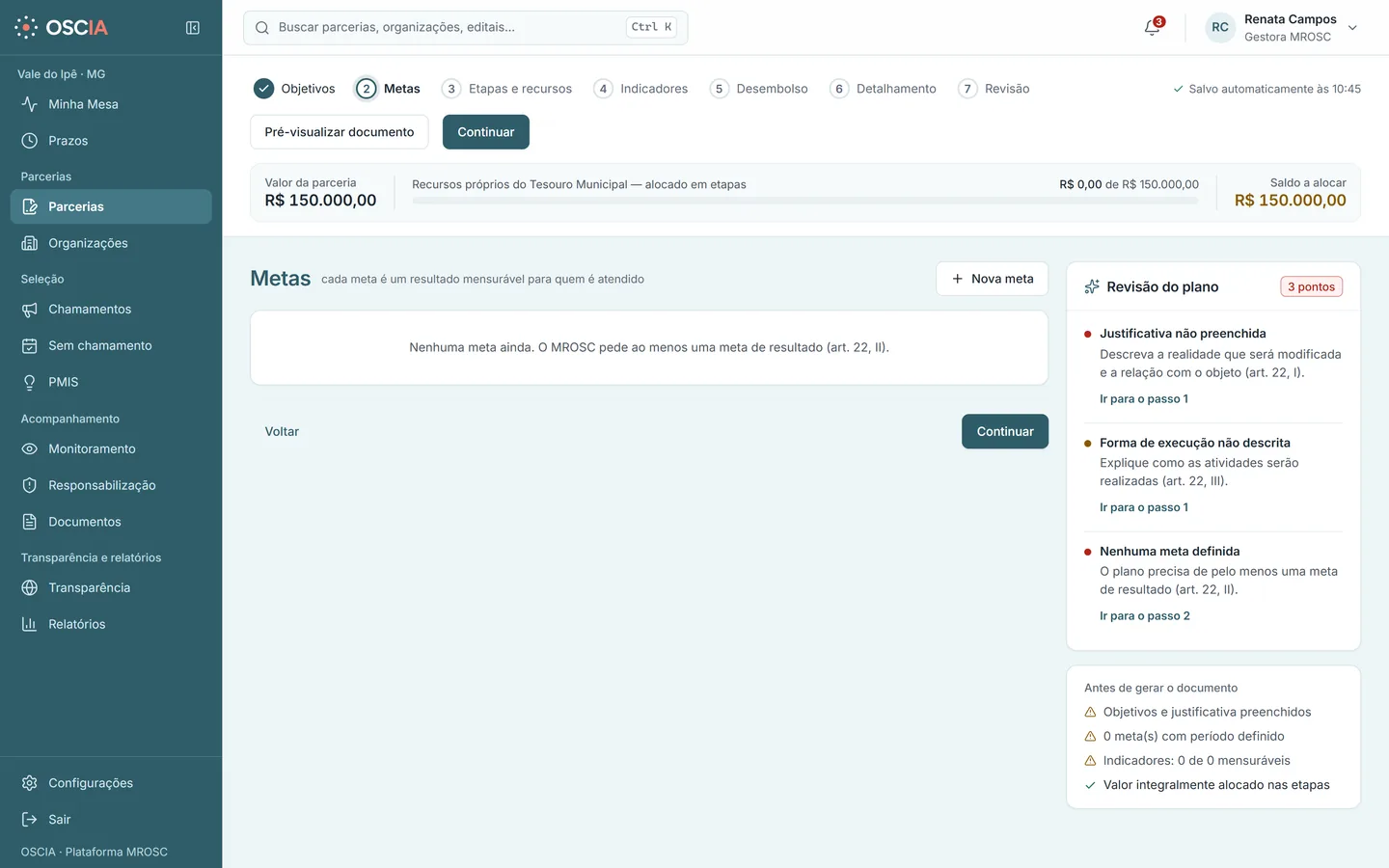
Task: Click the Salvo automaticamente às 10:45 status
Action: tap(1266, 89)
